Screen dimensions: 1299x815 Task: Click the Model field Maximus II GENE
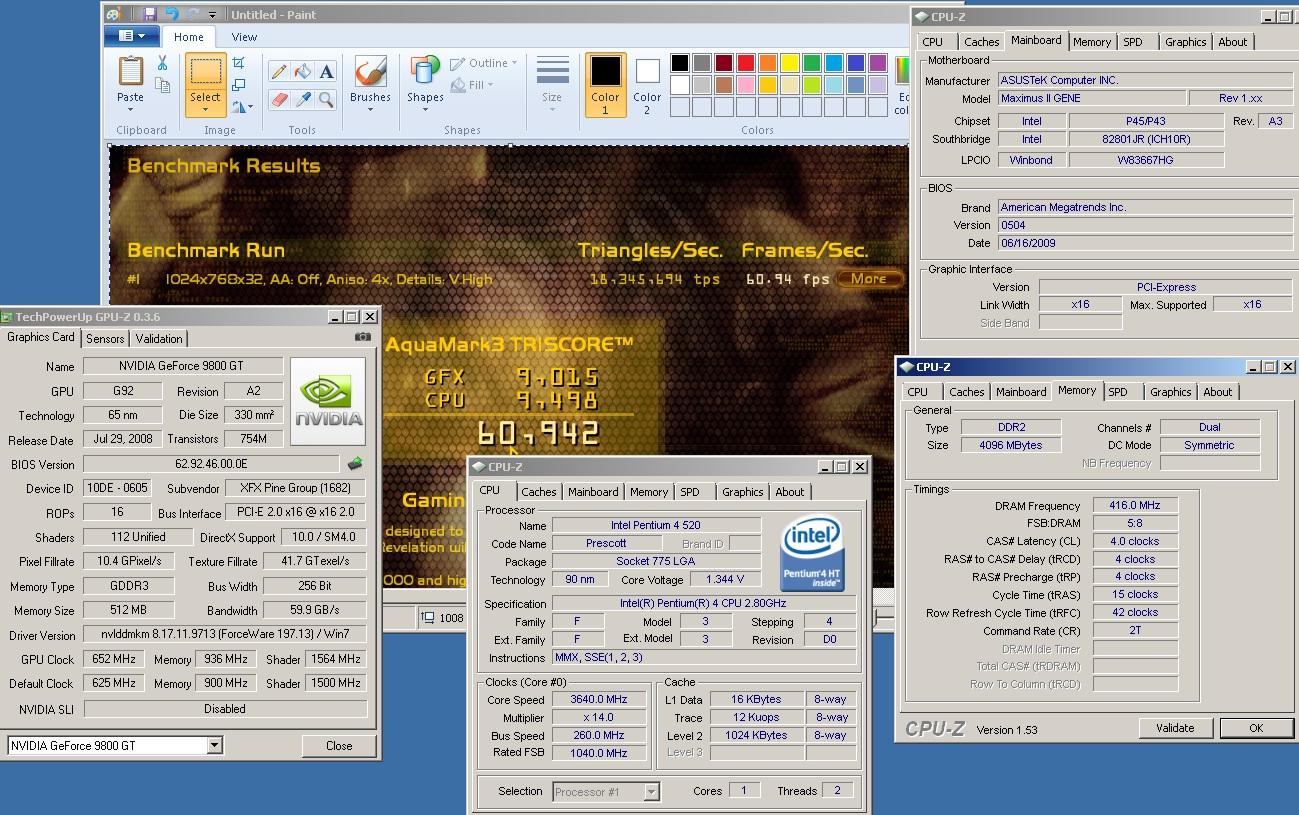[x=1091, y=98]
